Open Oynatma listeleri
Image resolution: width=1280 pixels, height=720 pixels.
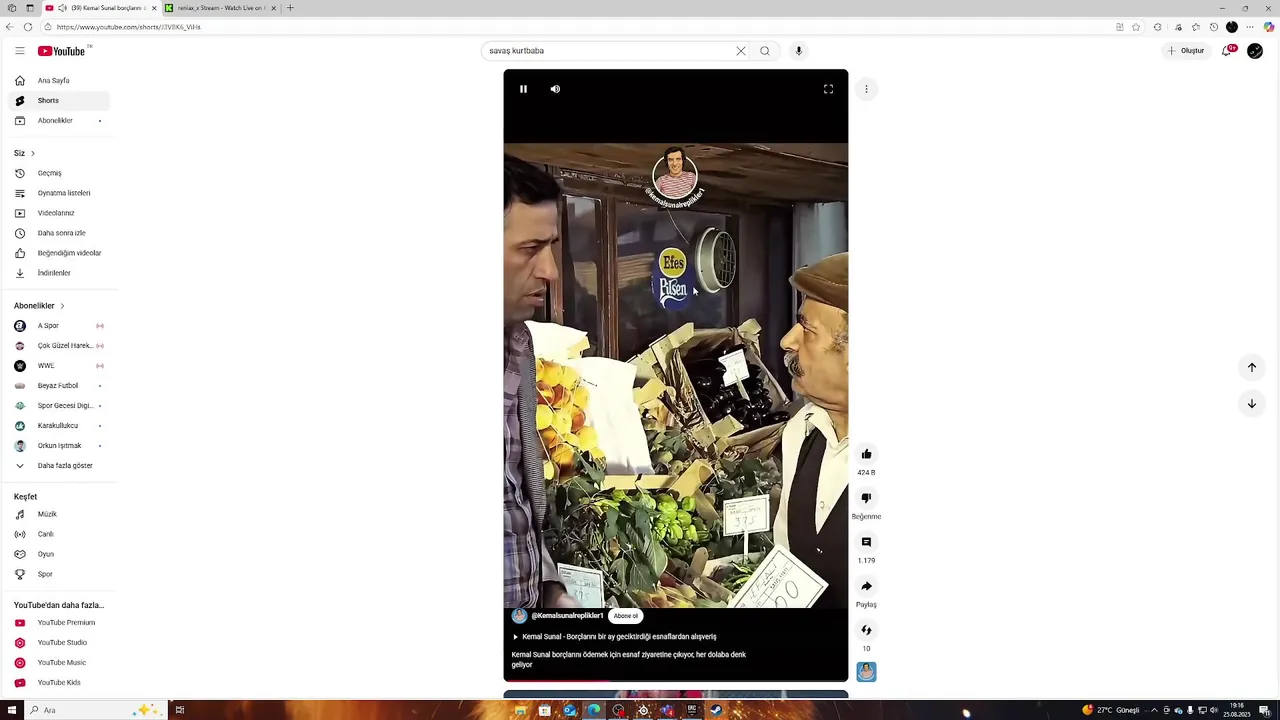point(60,193)
